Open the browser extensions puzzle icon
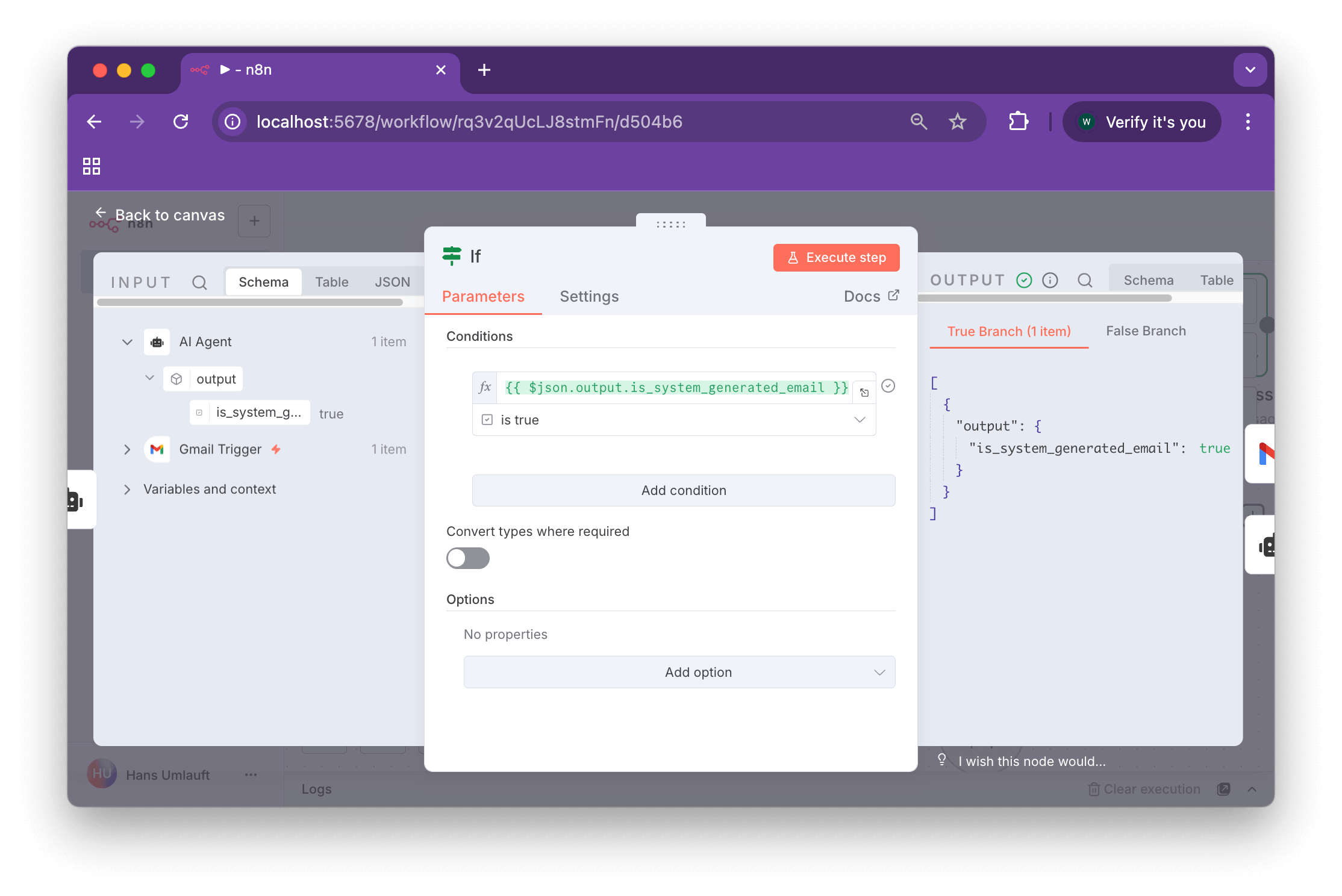The image size is (1342, 896). 1018,122
